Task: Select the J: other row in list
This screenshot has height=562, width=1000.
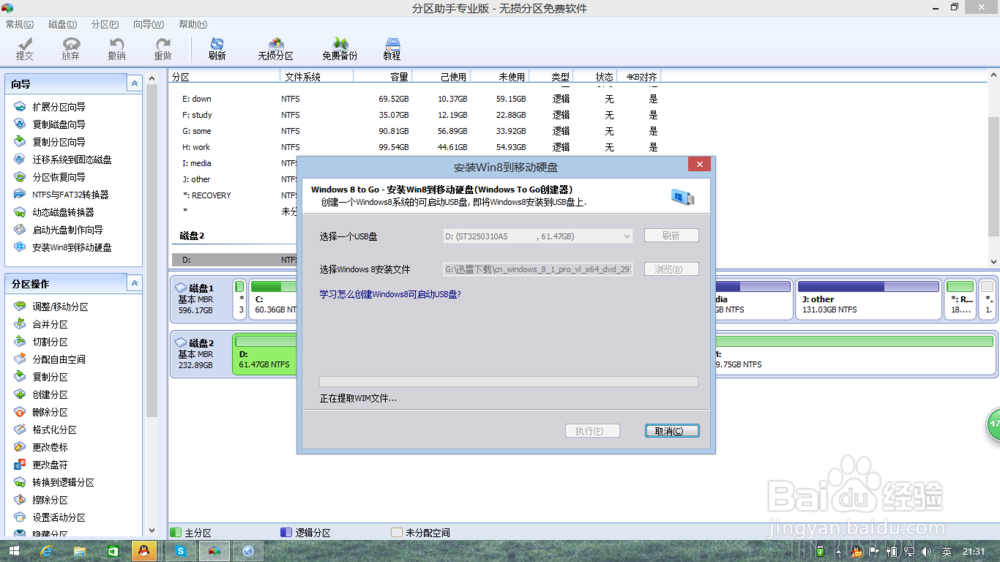Action: pyautogui.click(x=234, y=179)
